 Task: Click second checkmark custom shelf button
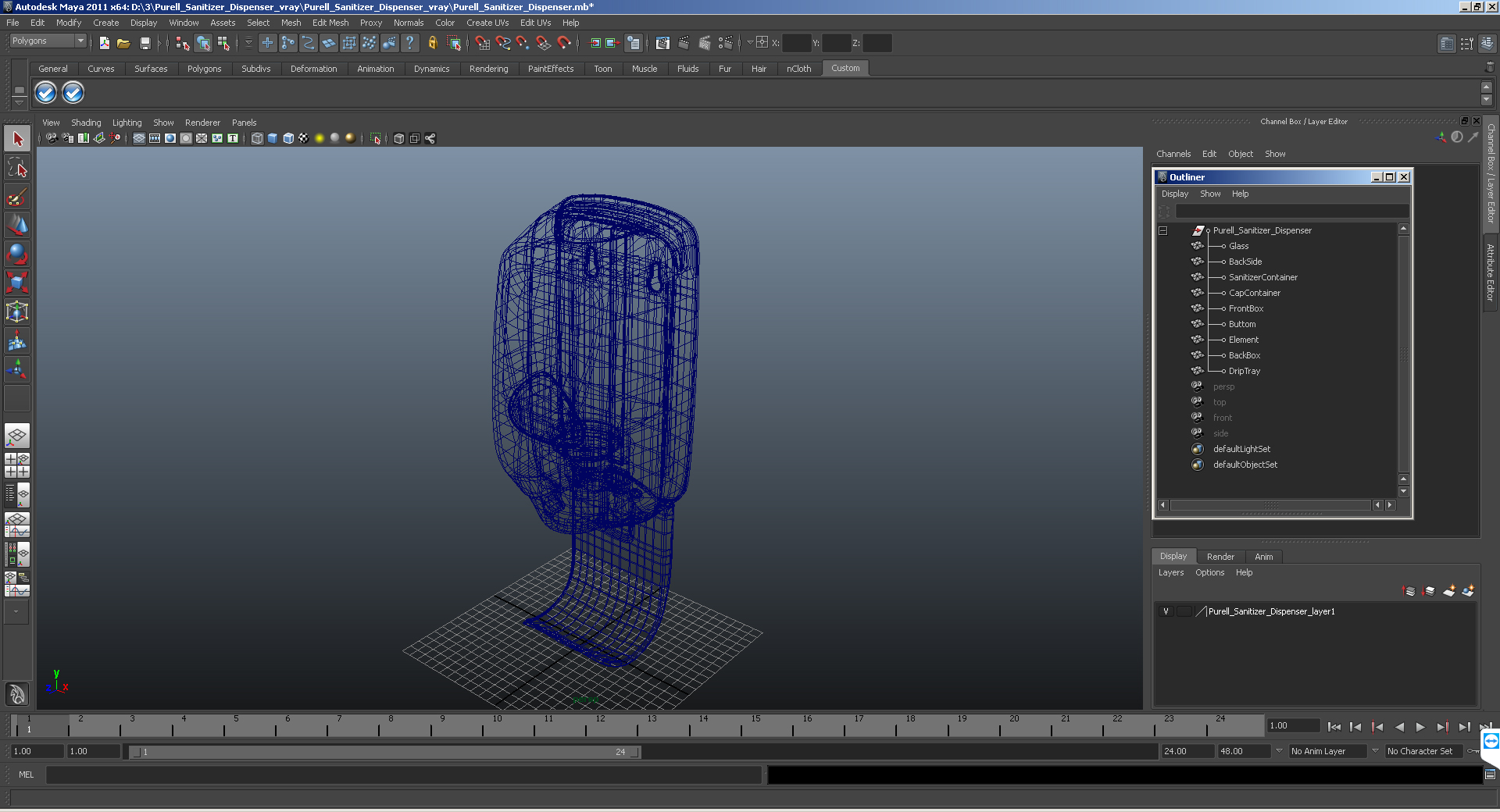[x=73, y=93]
